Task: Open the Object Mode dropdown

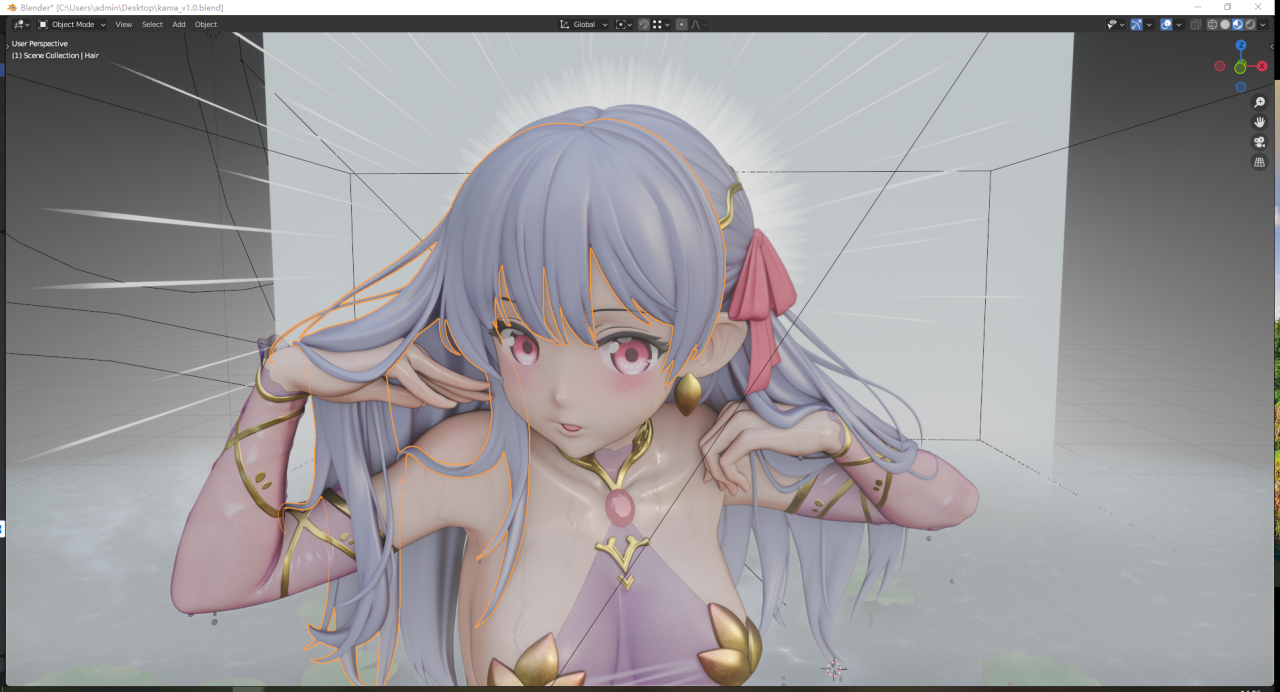Action: click(x=72, y=24)
